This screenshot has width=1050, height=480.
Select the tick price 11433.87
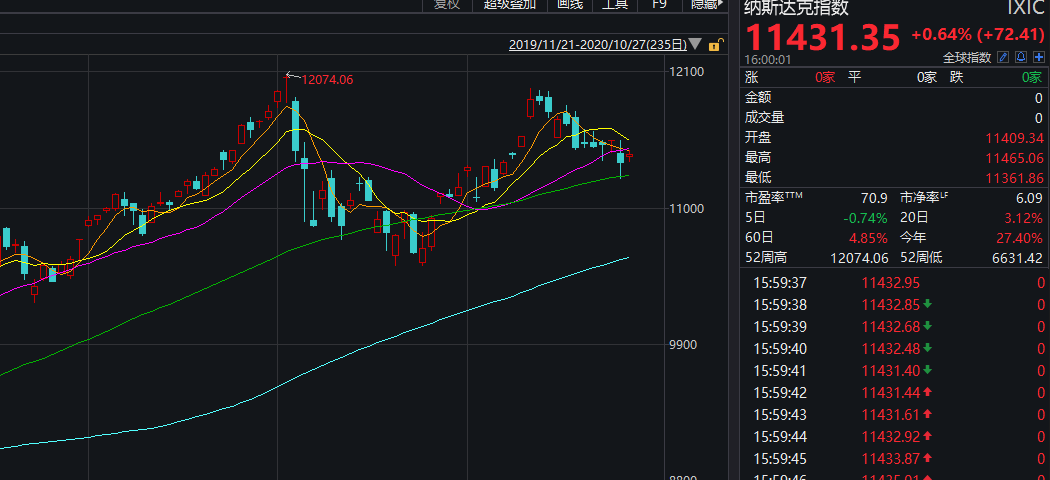point(891,459)
